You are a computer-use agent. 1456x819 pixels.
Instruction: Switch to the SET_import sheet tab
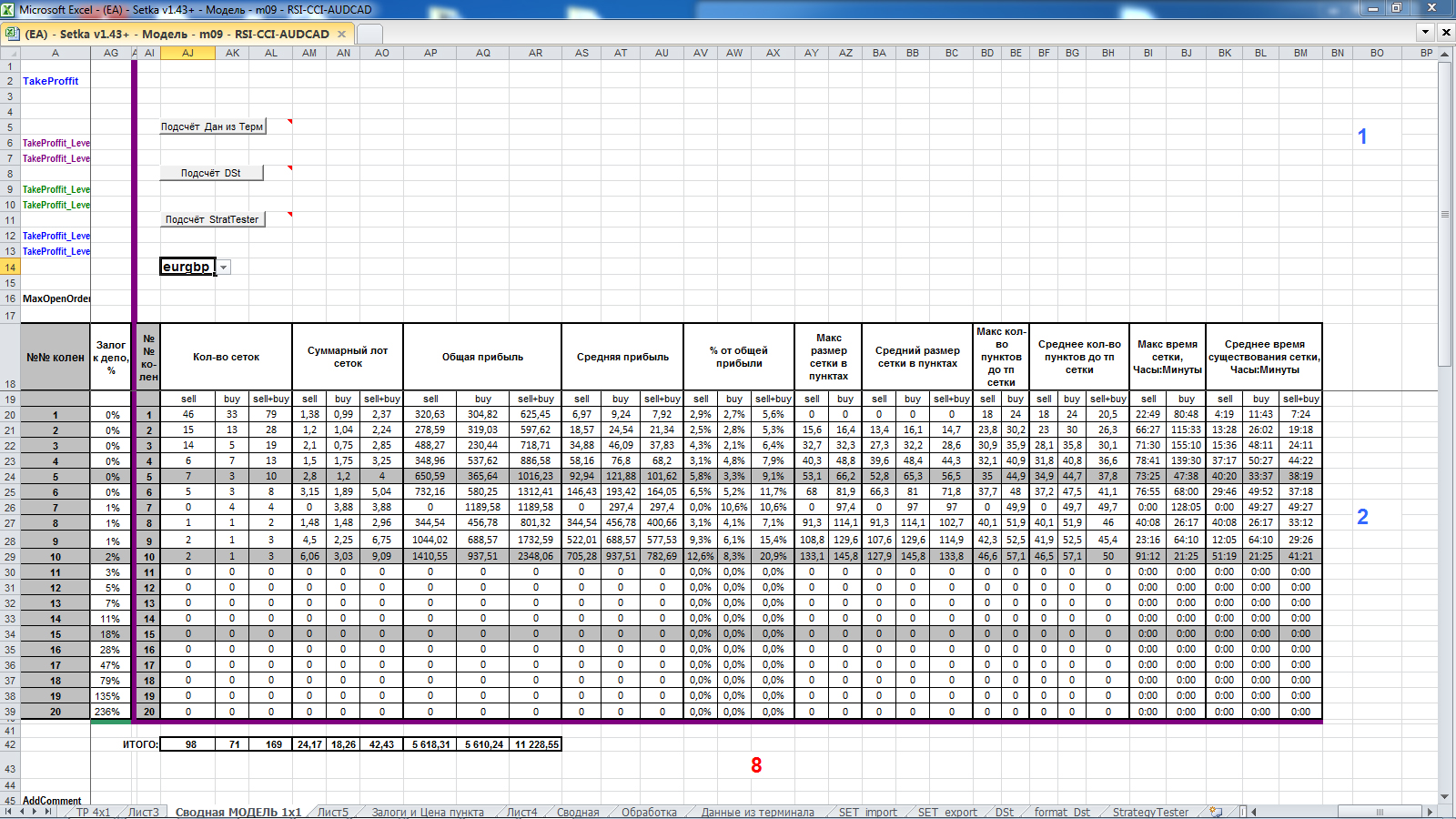[x=868, y=812]
